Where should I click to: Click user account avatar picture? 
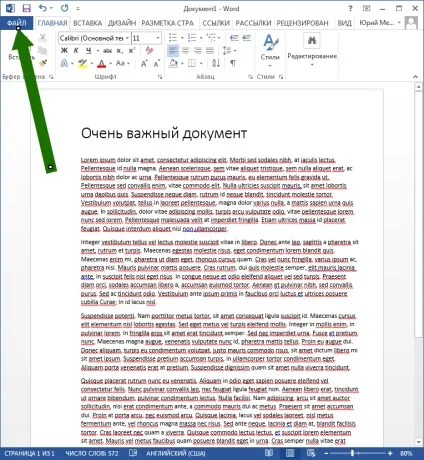pyautogui.click(x=411, y=23)
